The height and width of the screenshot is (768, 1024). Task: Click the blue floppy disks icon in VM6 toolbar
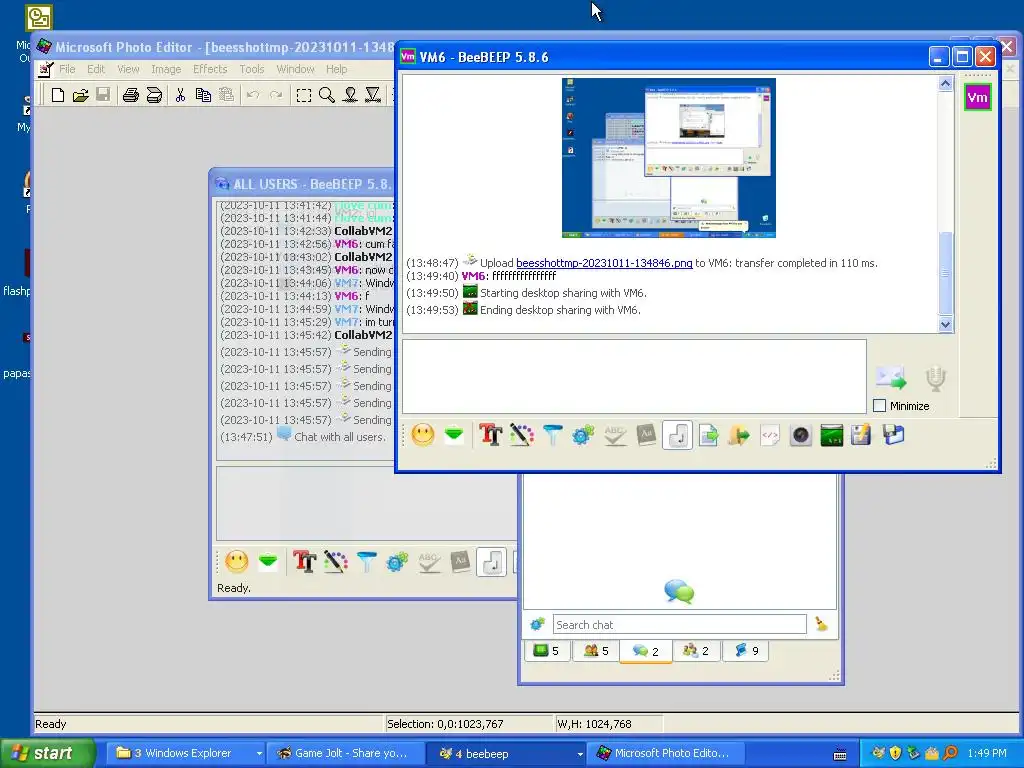pos(893,435)
